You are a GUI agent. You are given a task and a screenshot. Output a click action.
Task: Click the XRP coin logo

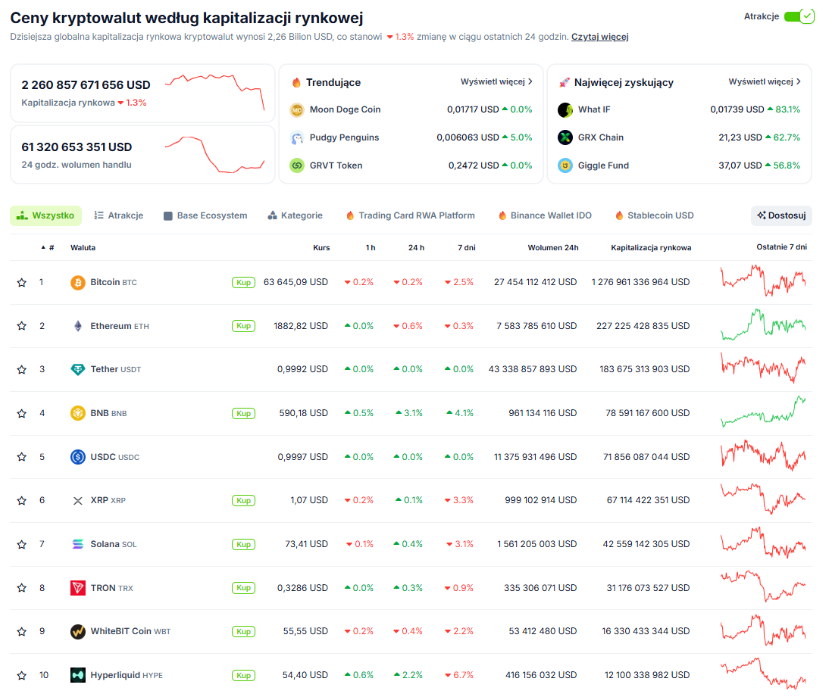pos(78,500)
